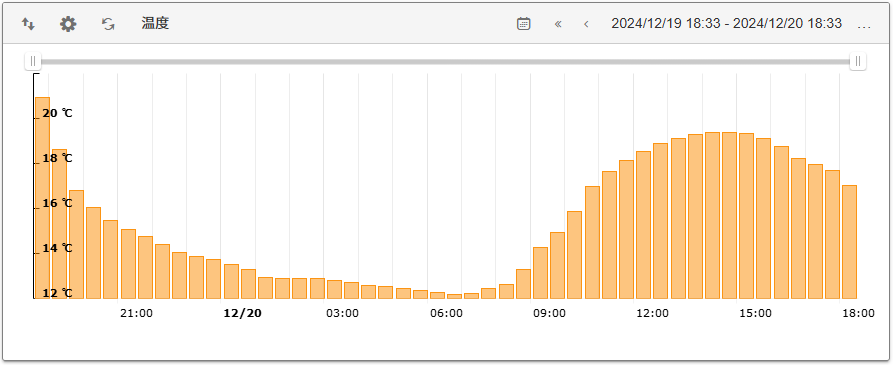893x365 pixels.
Task: Click the double left chevron icon
Action: pos(558,24)
